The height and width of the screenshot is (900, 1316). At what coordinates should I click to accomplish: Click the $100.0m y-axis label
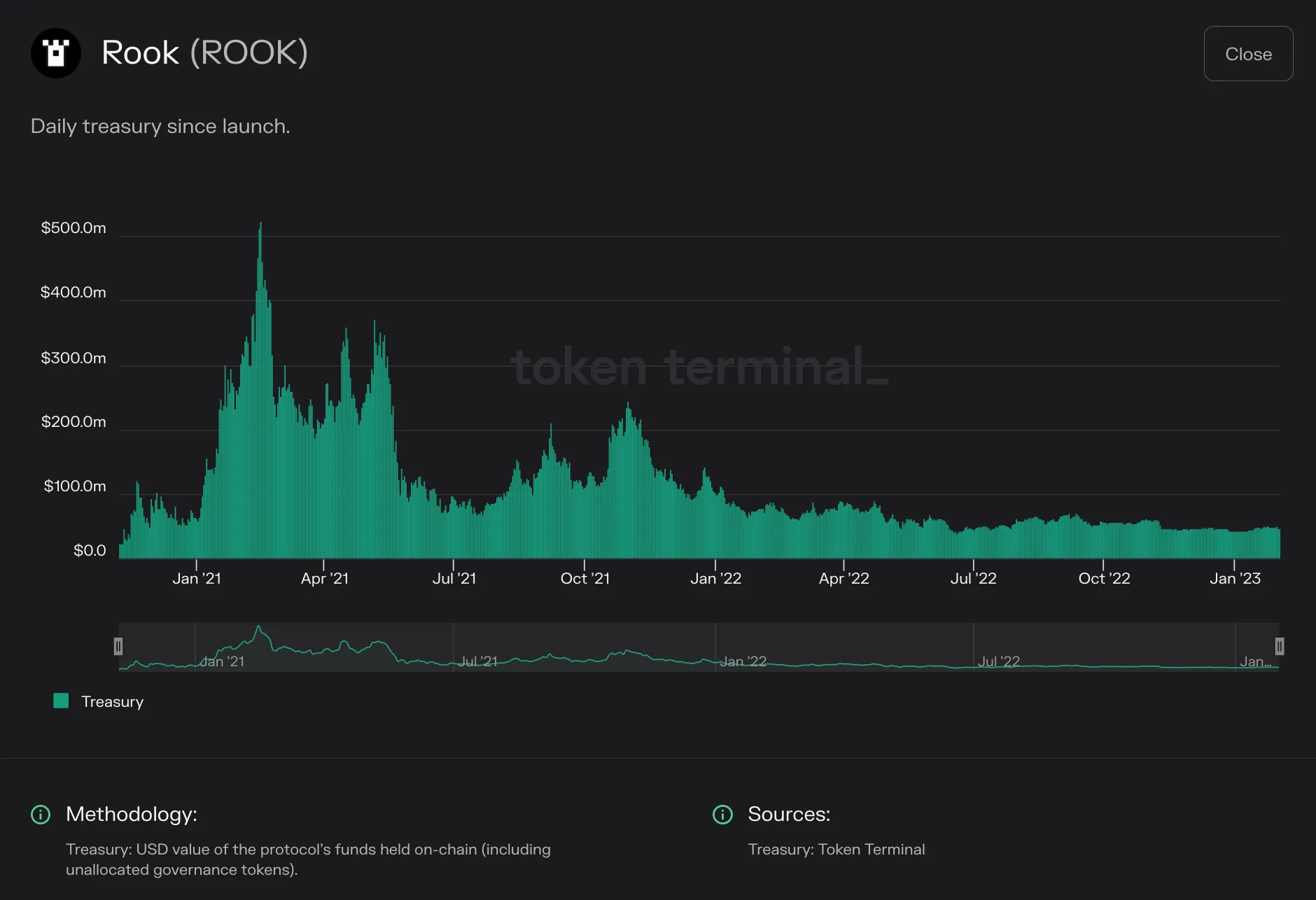(75, 486)
